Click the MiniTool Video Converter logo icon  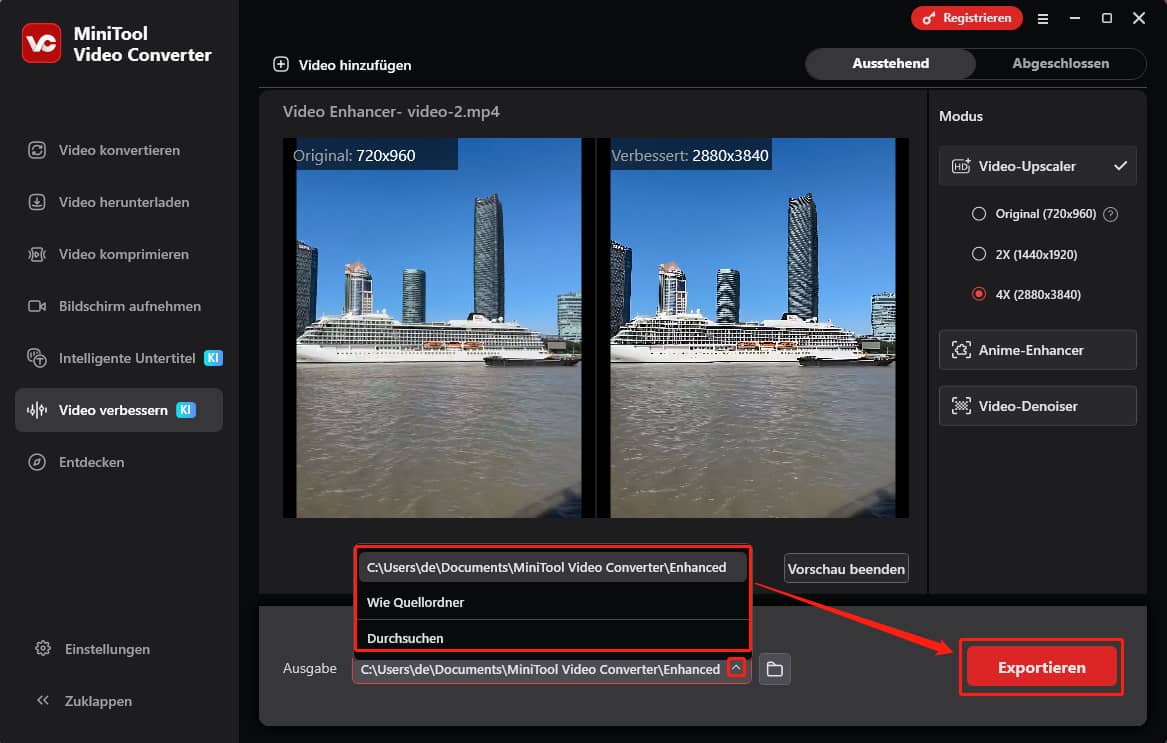(x=42, y=43)
